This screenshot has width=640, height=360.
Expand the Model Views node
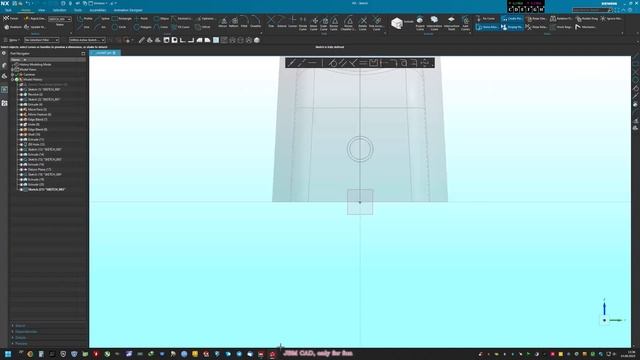coord(13,69)
